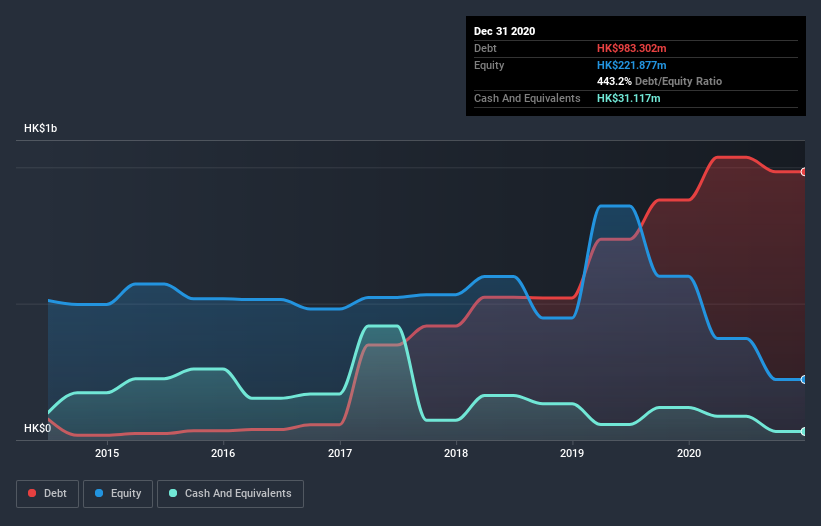Click the HK$221.877m equity value
This screenshot has width=821, height=526.
631,65
